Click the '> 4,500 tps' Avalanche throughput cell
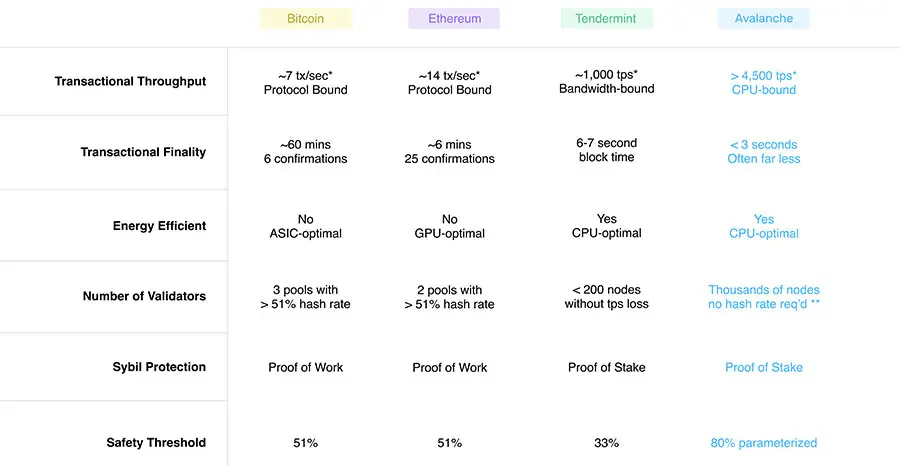 (x=763, y=83)
